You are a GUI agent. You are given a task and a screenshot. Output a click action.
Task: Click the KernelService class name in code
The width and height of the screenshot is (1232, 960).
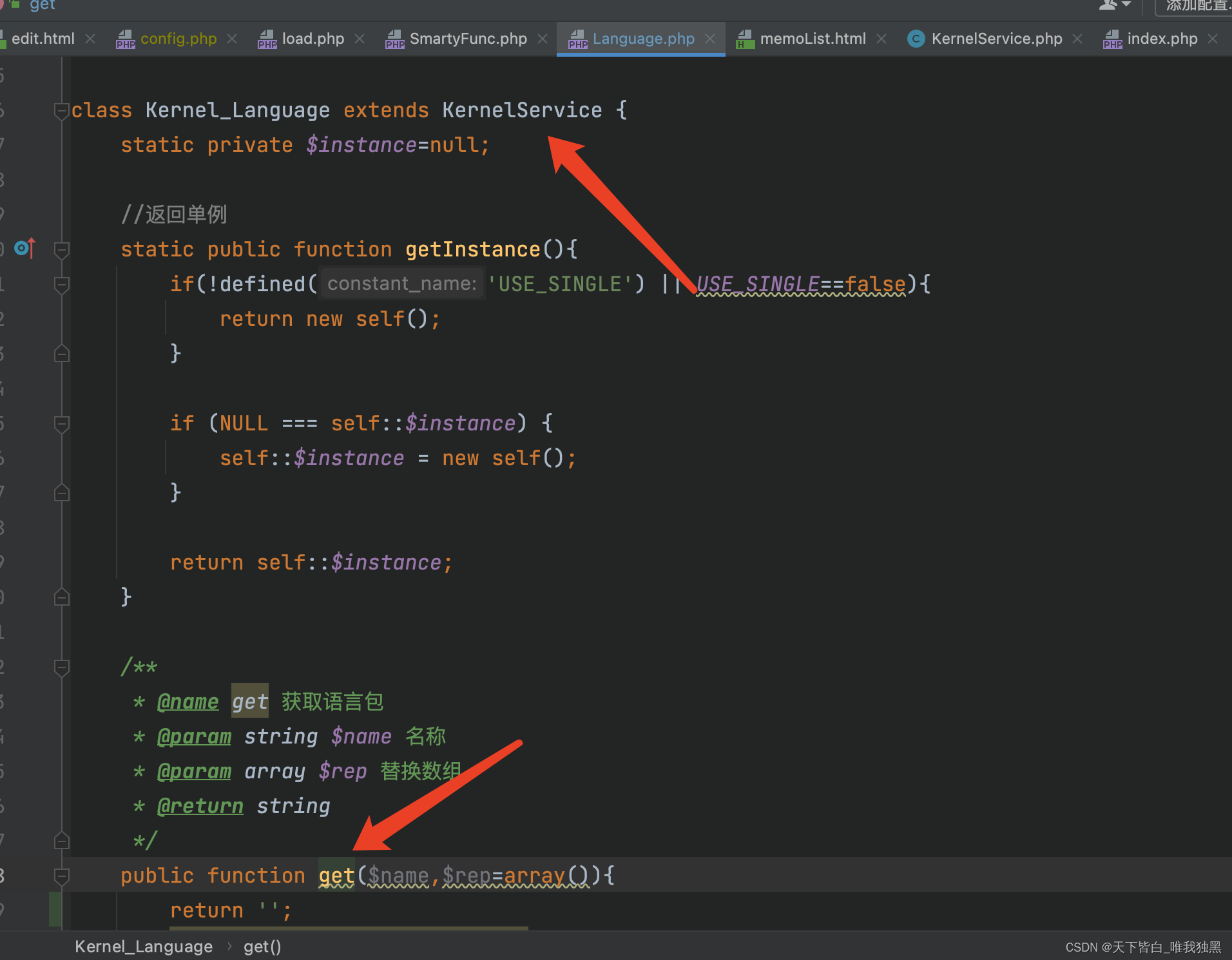coord(522,110)
